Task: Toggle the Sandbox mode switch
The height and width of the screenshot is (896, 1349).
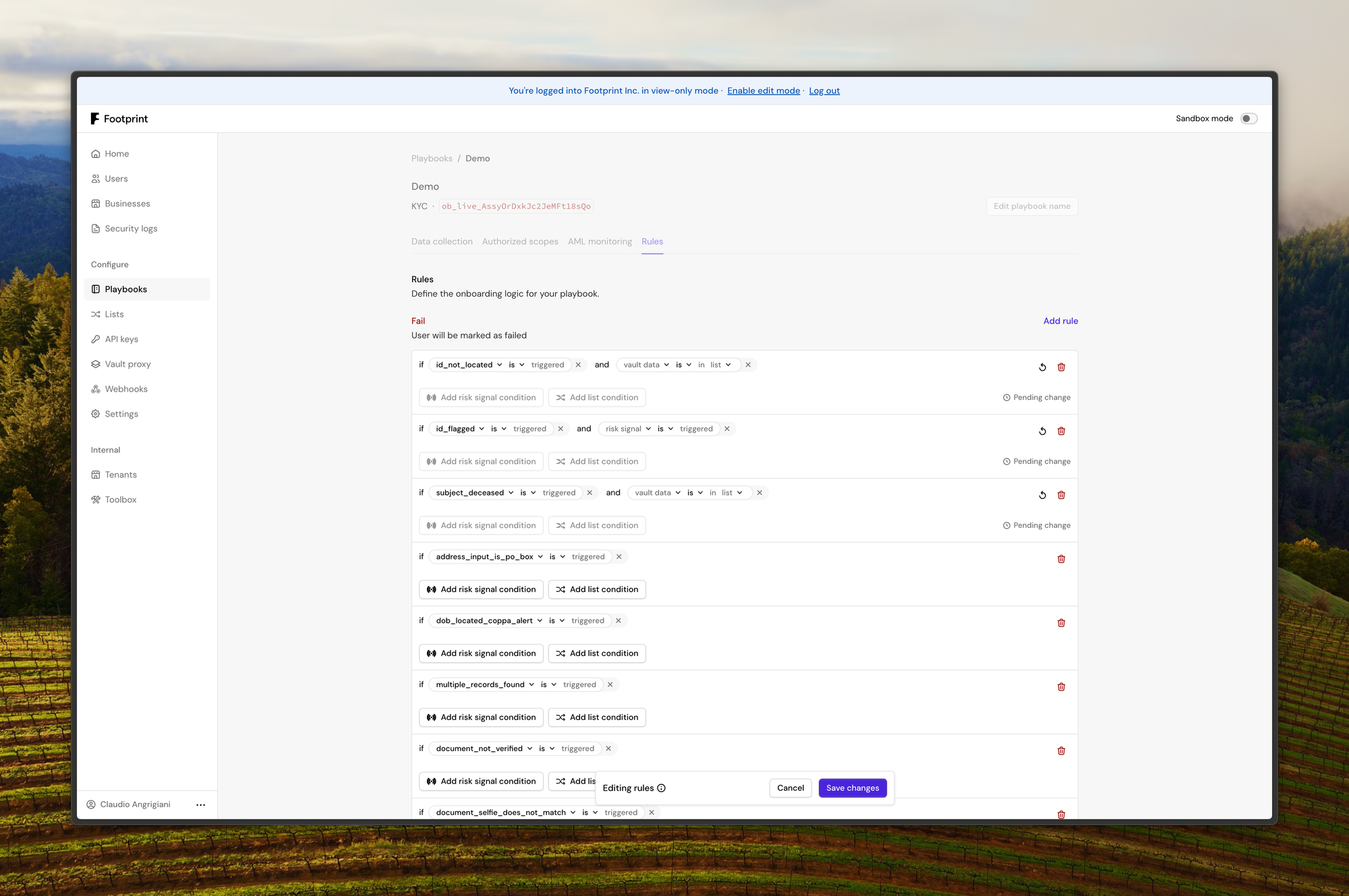Action: pyautogui.click(x=1248, y=119)
